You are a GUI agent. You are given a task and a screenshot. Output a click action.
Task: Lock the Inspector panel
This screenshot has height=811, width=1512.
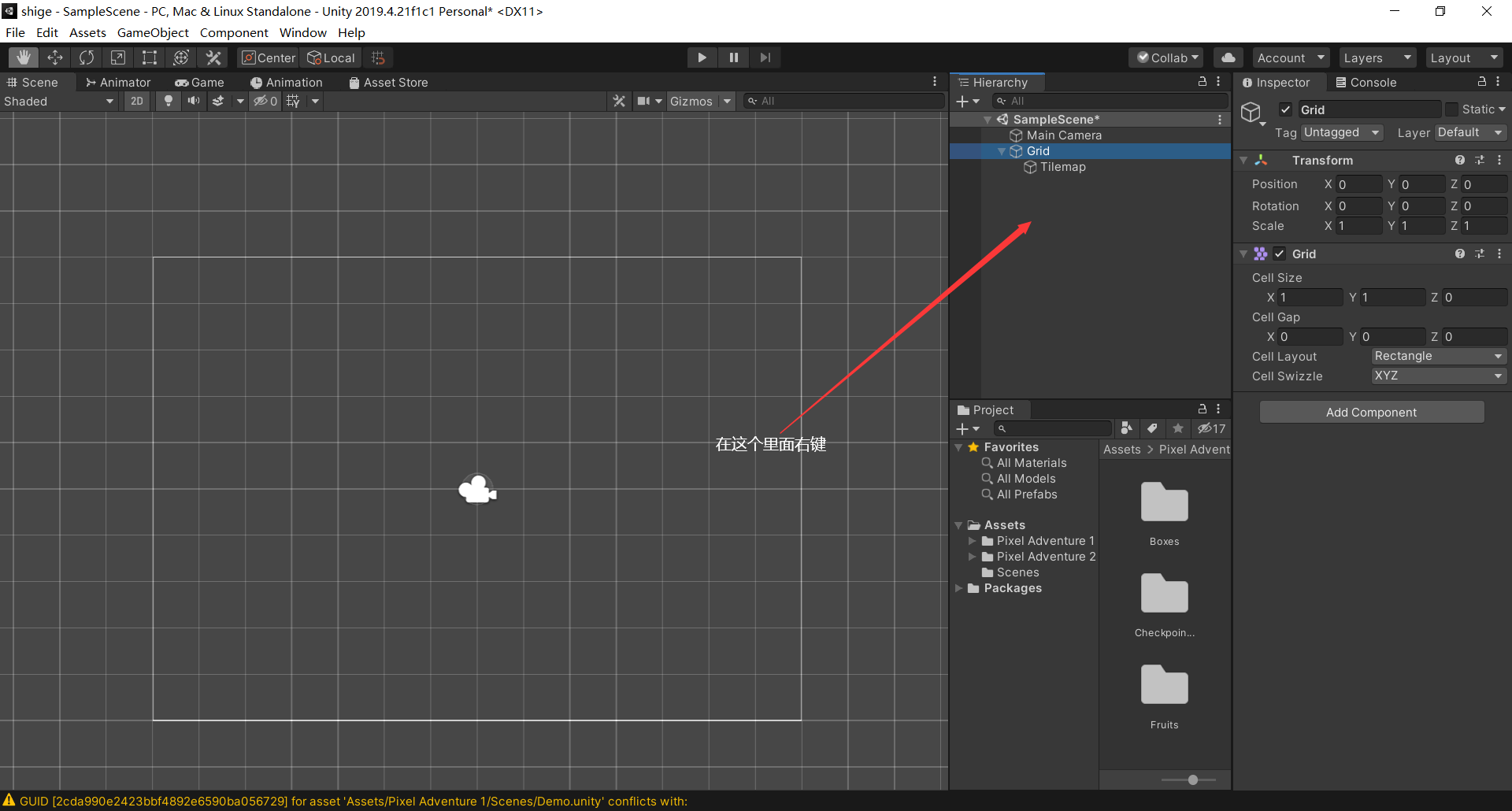[1481, 82]
